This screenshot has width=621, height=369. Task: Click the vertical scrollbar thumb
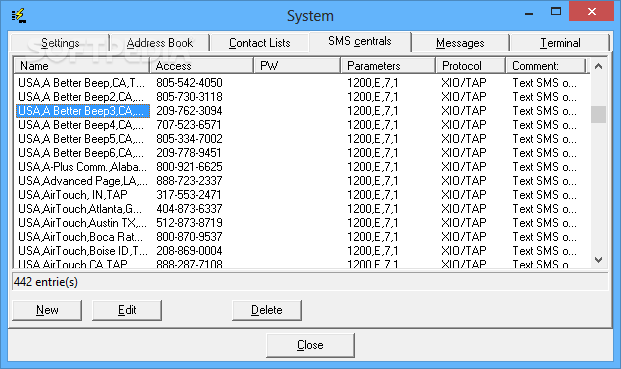click(x=598, y=114)
